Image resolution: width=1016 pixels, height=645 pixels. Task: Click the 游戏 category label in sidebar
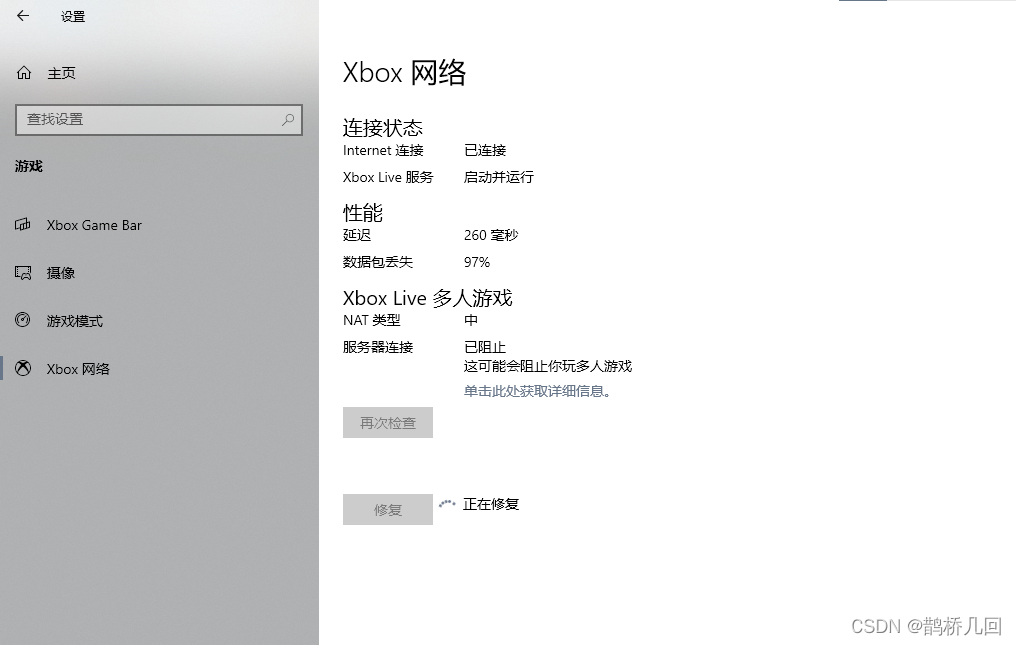point(29,166)
